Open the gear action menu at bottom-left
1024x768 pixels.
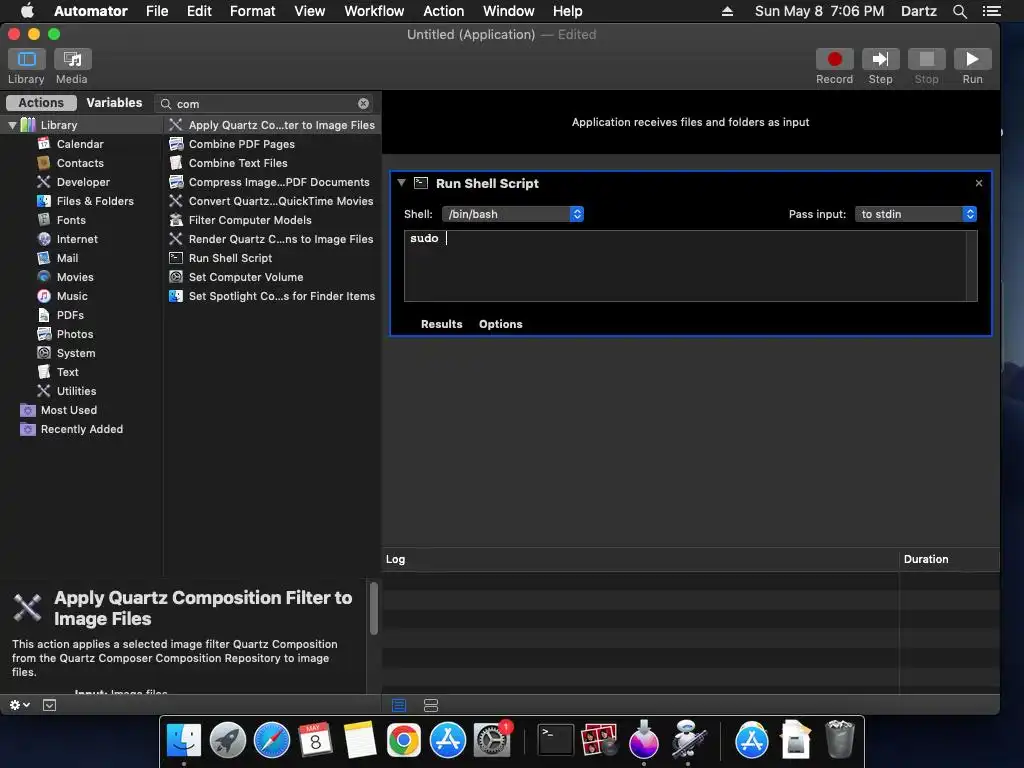(x=20, y=705)
